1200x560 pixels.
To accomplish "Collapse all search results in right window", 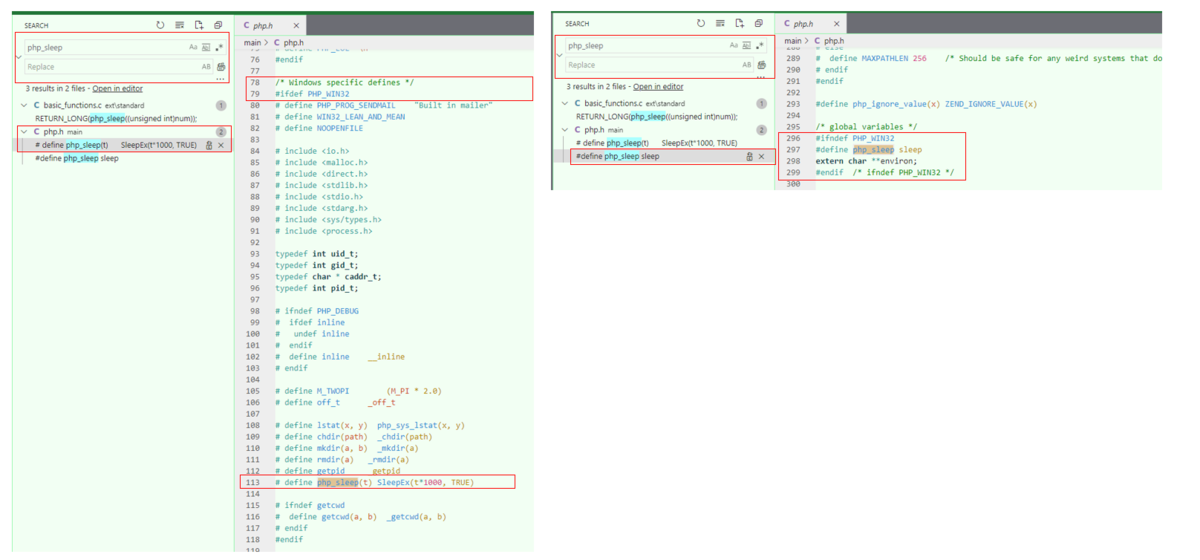I will coord(758,23).
